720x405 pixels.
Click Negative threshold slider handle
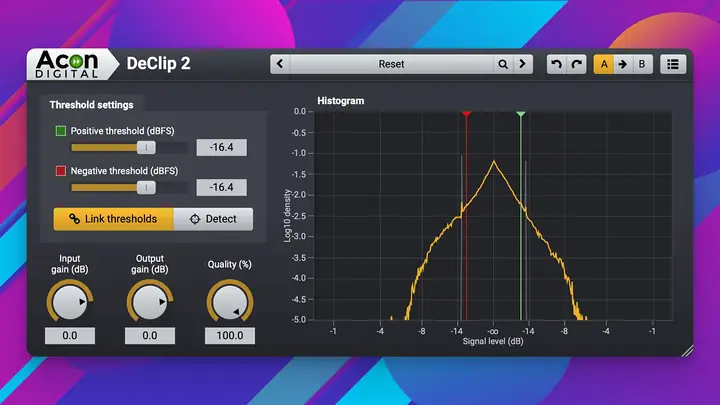(146, 187)
